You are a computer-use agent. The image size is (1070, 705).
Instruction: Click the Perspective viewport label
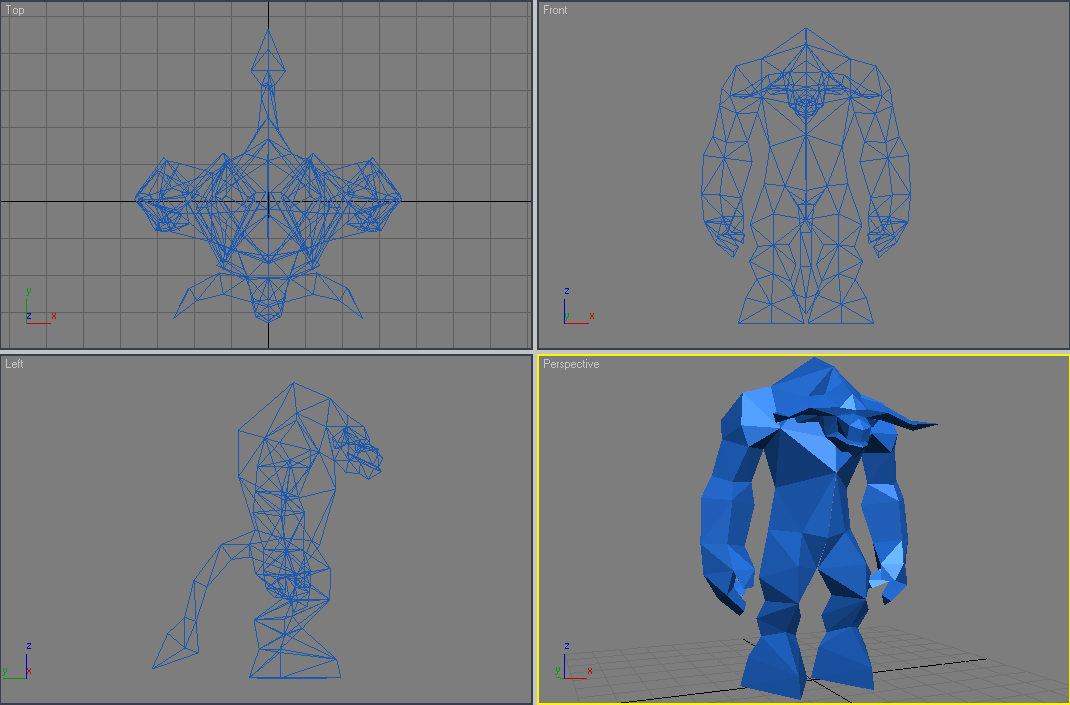coord(570,364)
